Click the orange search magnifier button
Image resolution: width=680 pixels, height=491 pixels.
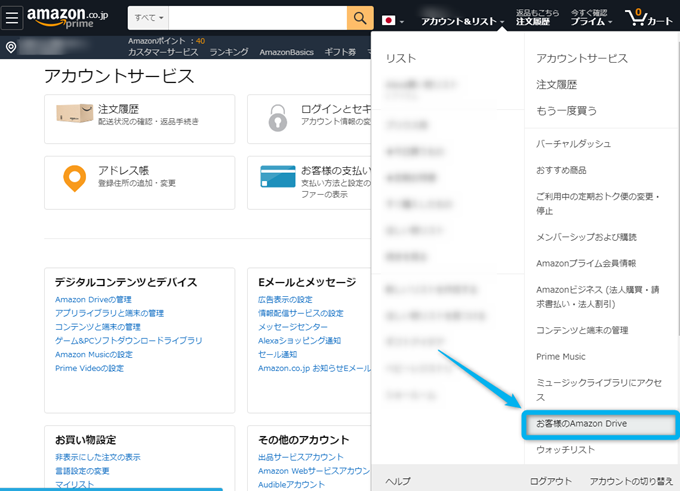(x=360, y=18)
